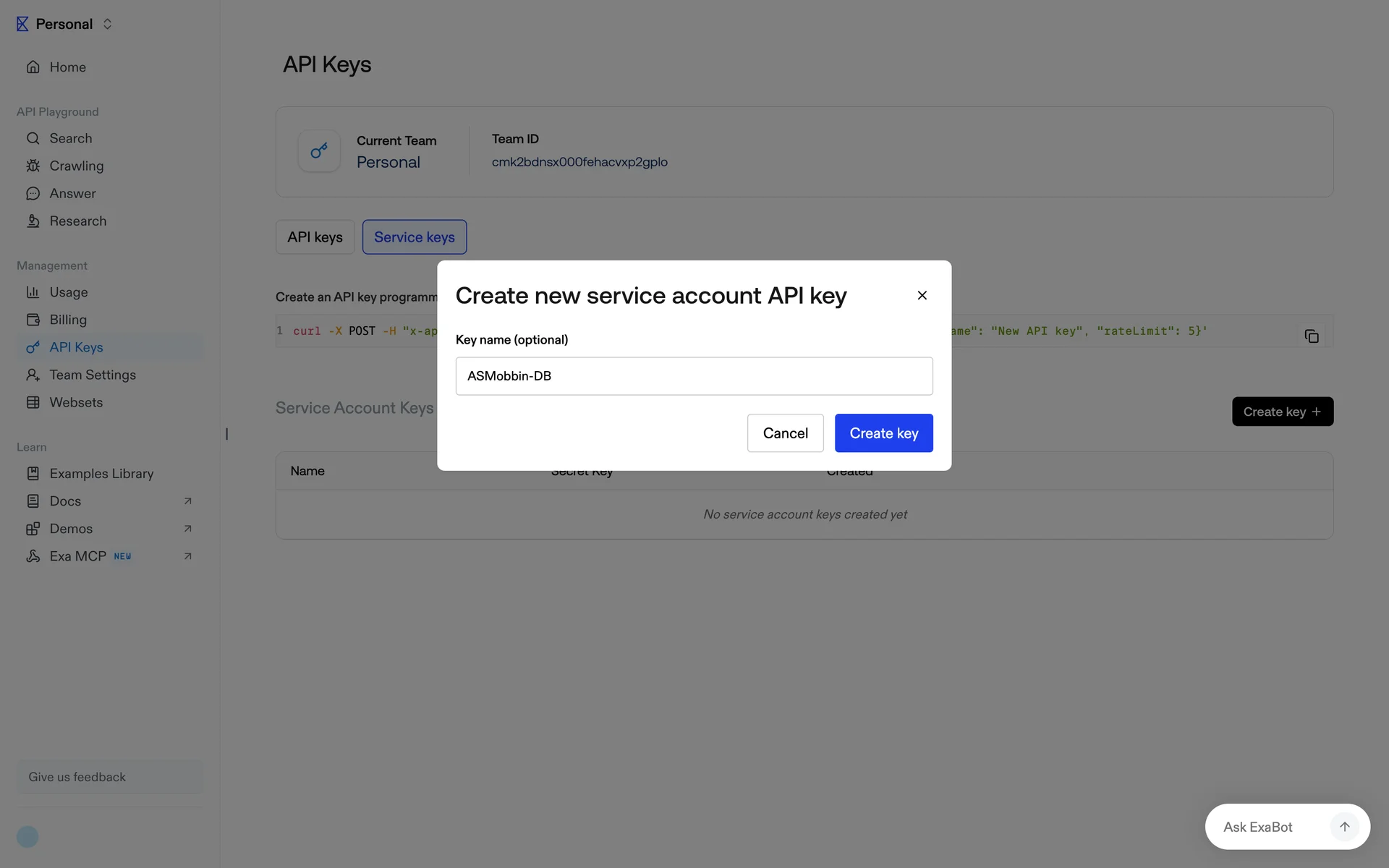Open the Answer chat bubble icon
Image resolution: width=1389 pixels, height=868 pixels.
click(33, 193)
